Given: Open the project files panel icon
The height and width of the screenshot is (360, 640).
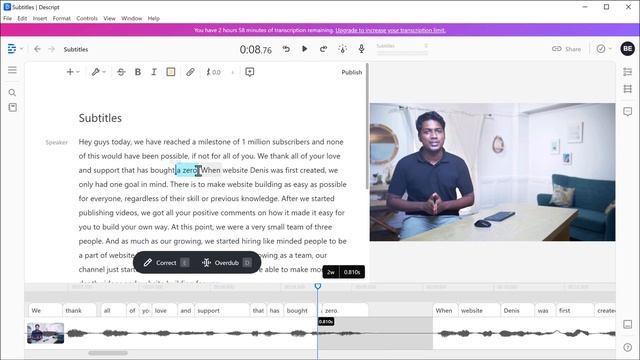Looking at the screenshot, I should click(x=13, y=107).
